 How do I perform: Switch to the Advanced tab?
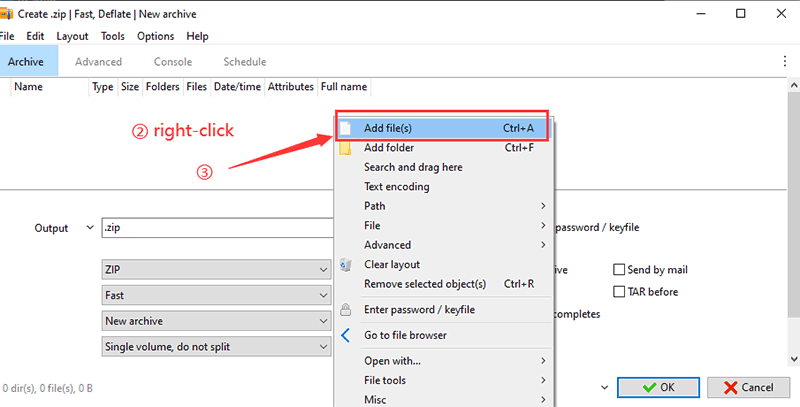pos(98,62)
